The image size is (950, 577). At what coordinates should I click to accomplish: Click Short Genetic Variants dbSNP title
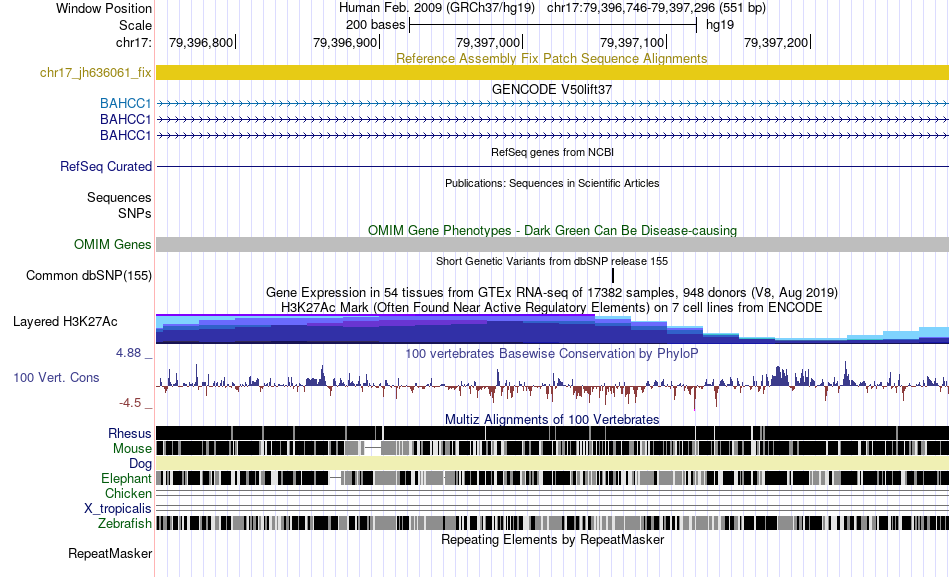point(552,261)
